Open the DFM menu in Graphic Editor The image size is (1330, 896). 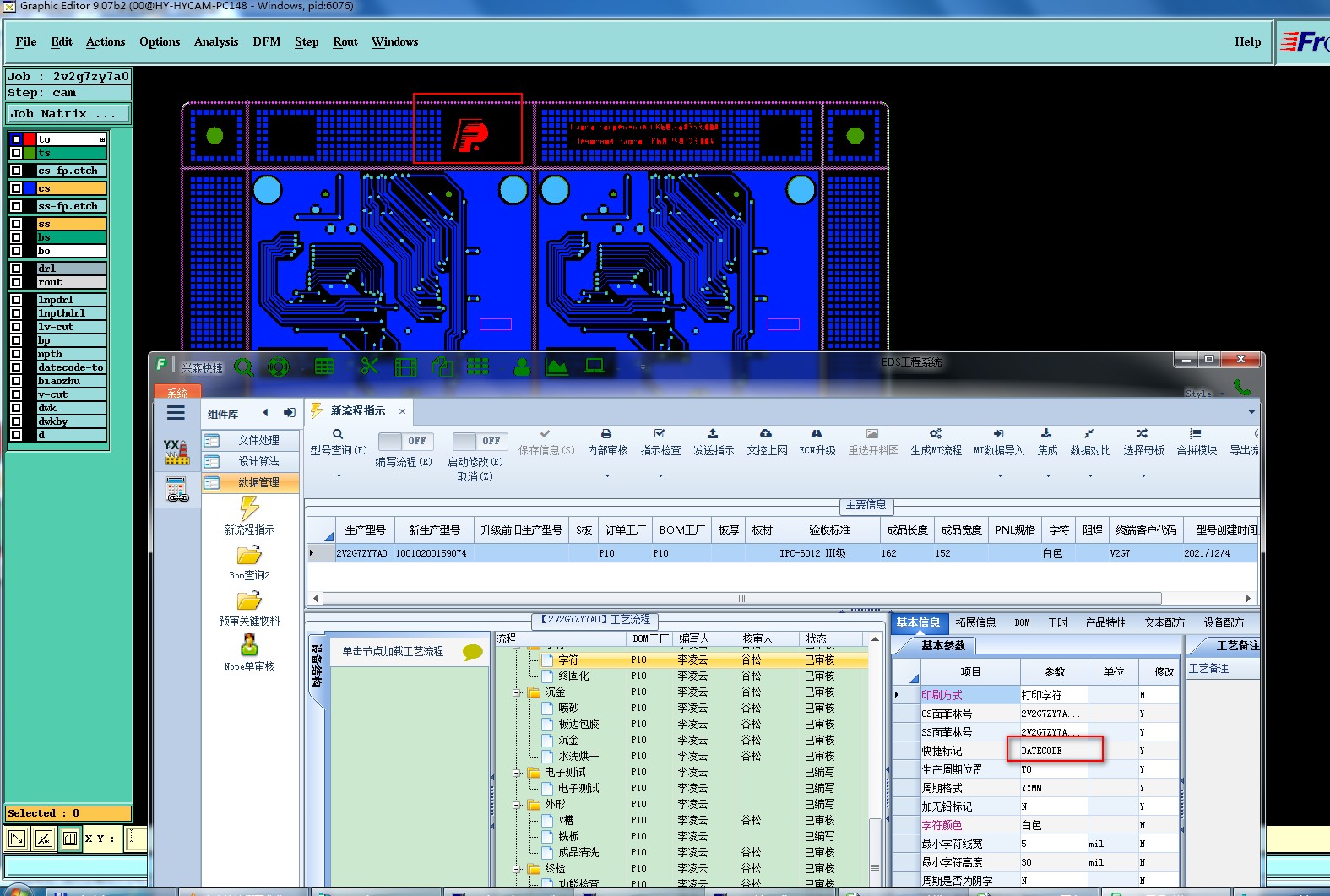point(267,41)
